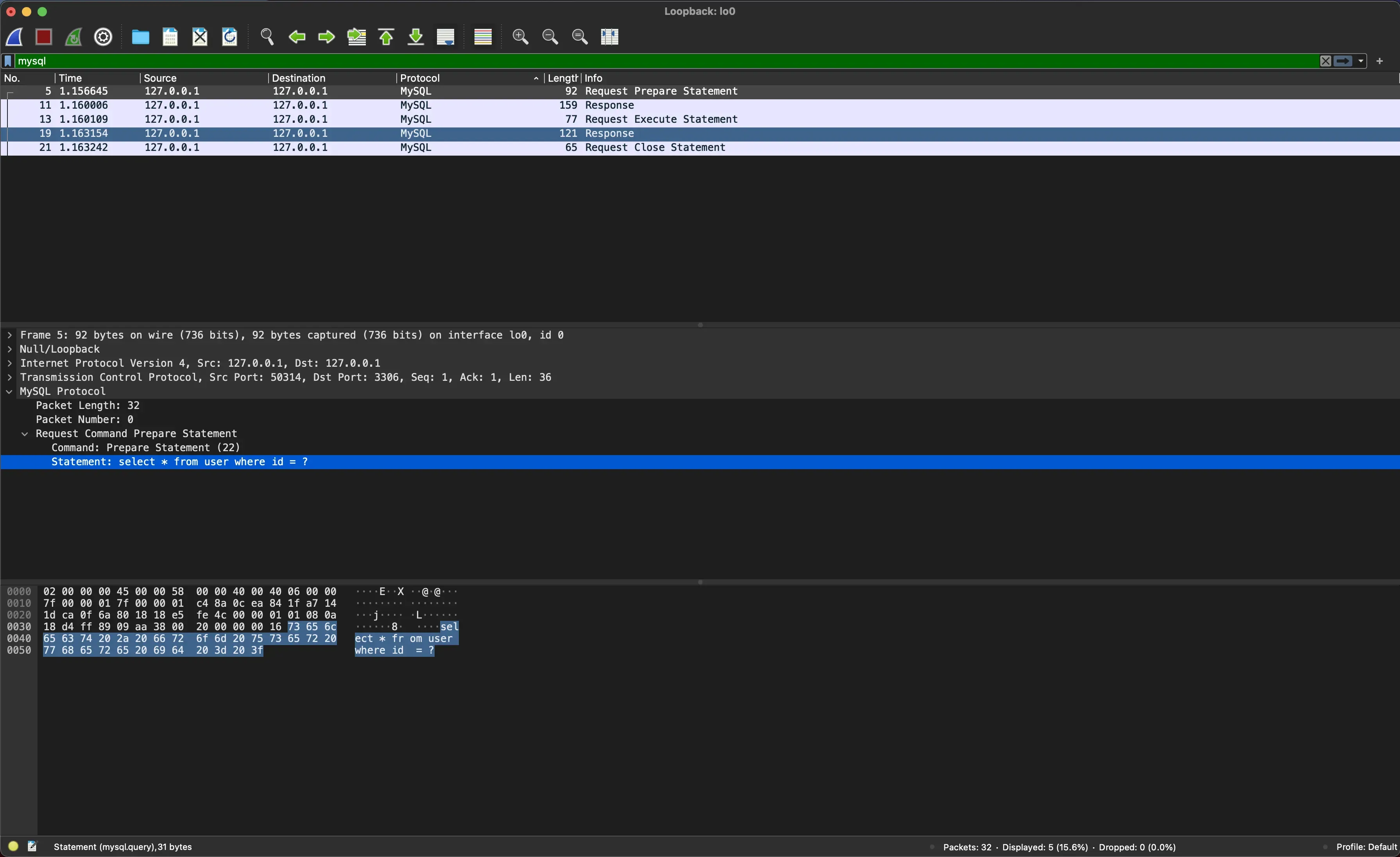
Task: Save this capture file
Action: tap(170, 37)
